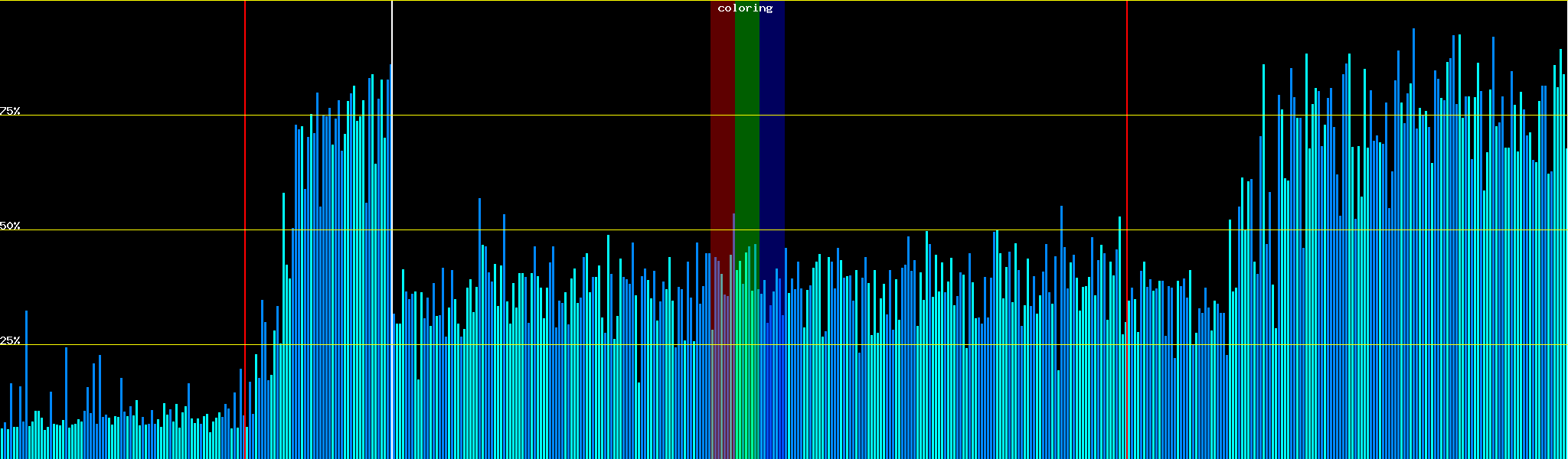Image resolution: width=1568 pixels, height=459 pixels.
Task: Click the 25% axis label
Action: [x=10, y=340]
